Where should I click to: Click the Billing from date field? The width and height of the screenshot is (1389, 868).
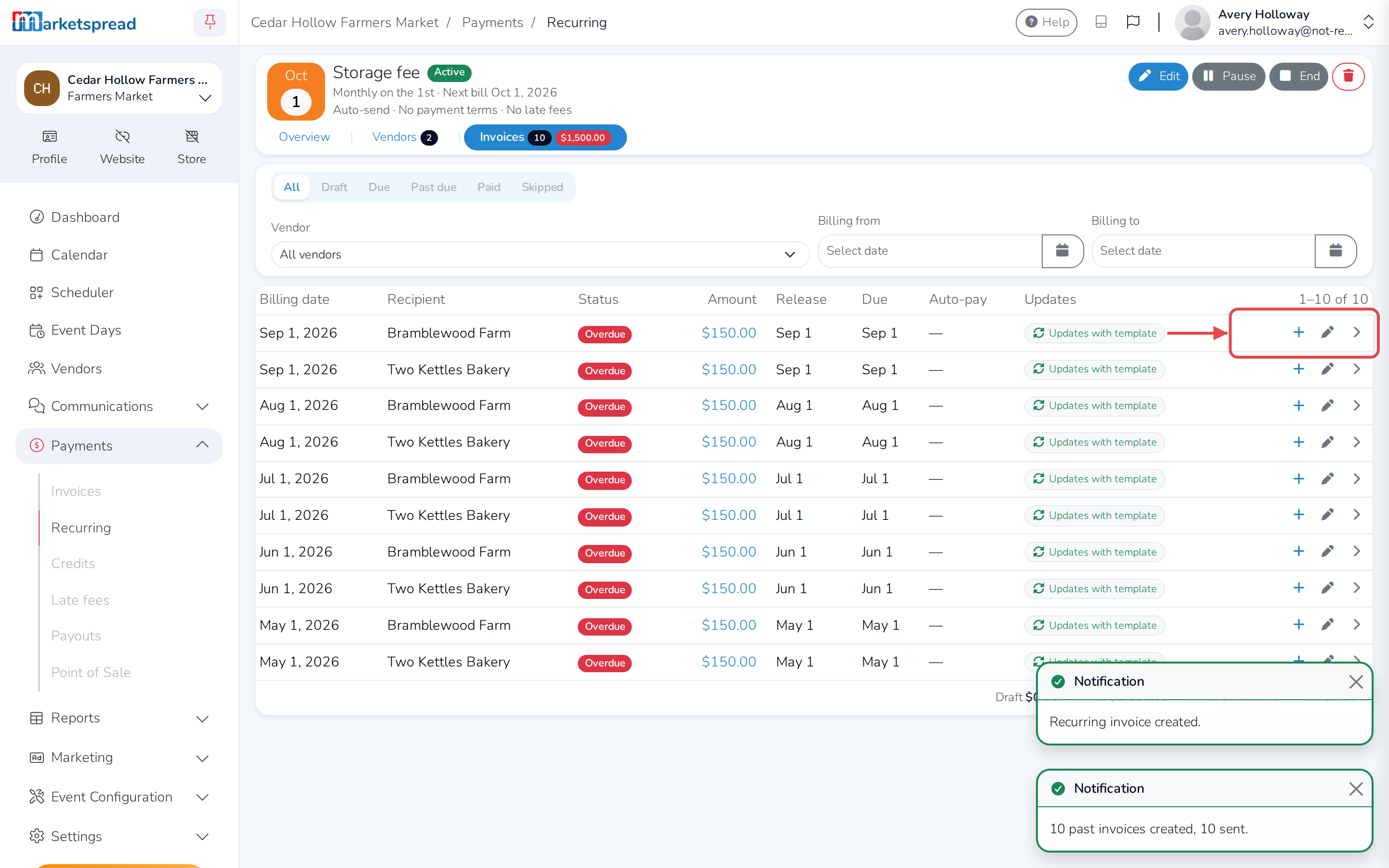click(x=929, y=251)
